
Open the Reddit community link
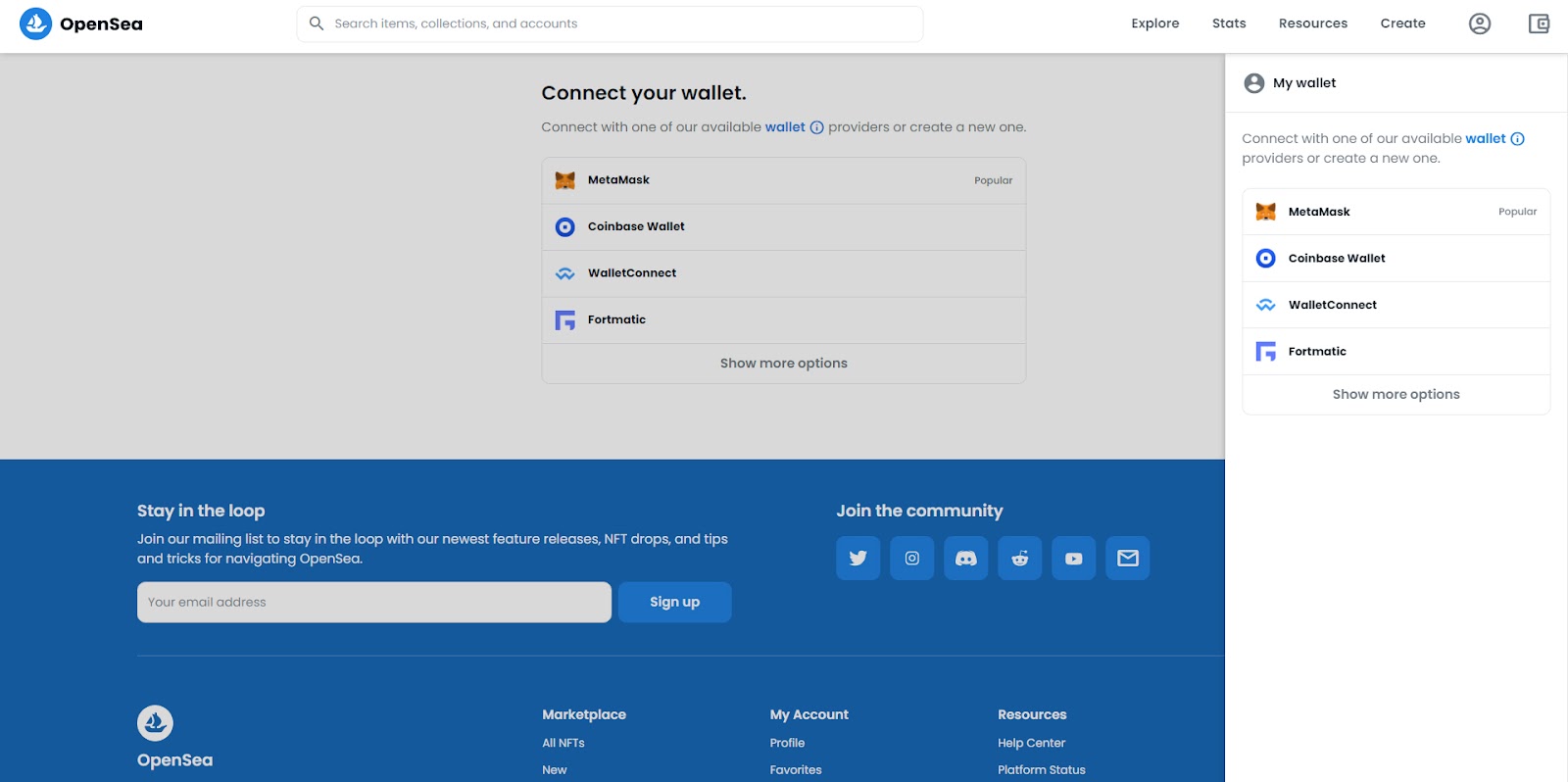pos(1020,559)
